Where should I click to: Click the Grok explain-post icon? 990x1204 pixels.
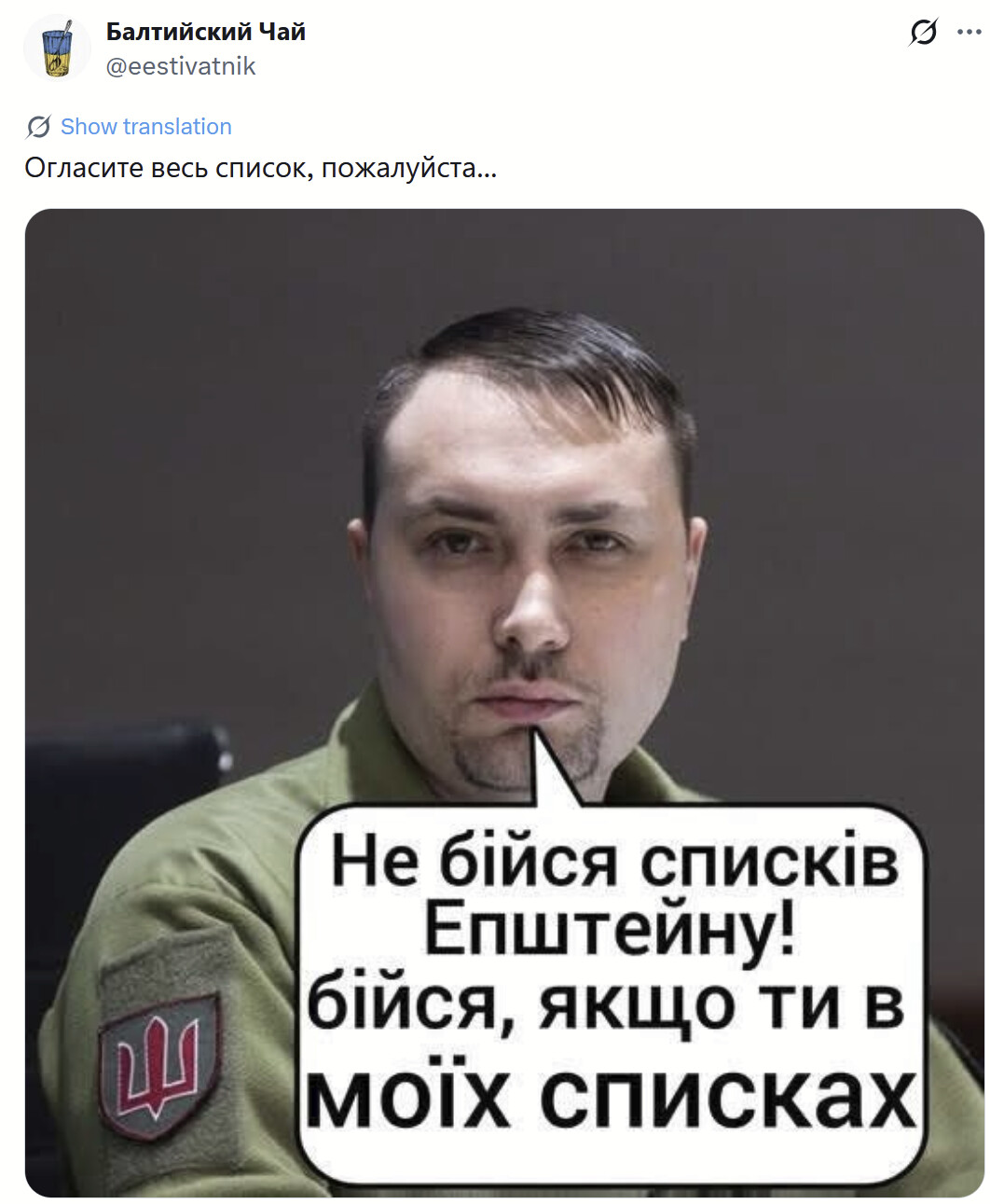923,33
